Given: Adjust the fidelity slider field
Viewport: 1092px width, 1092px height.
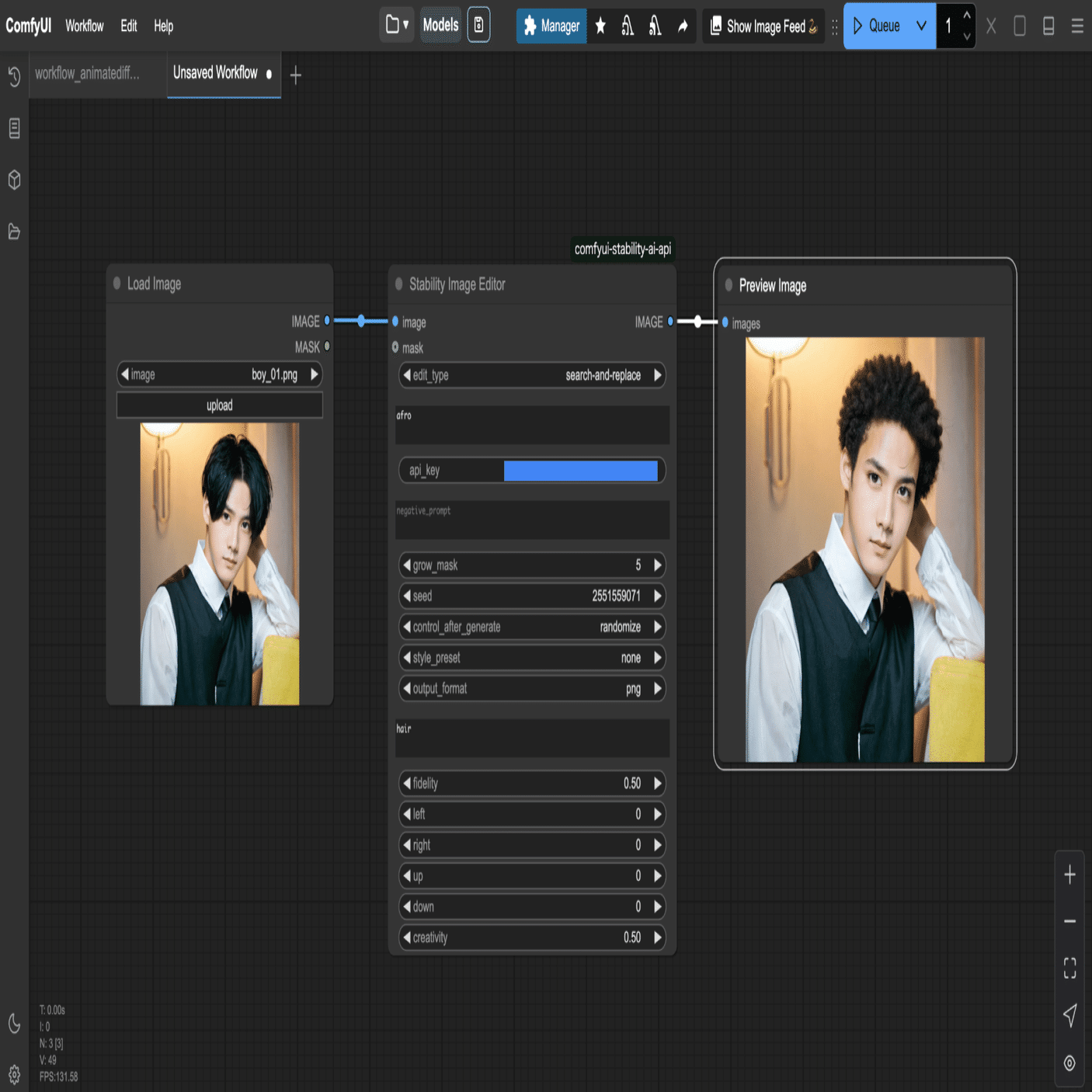Looking at the screenshot, I should click(x=532, y=784).
